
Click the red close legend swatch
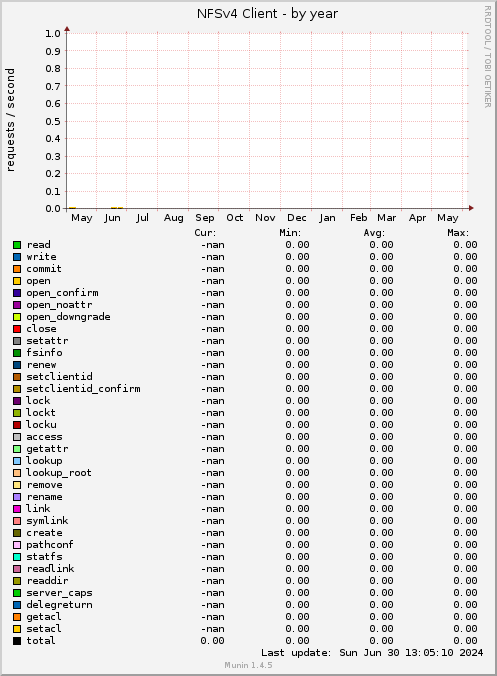pos(17,329)
